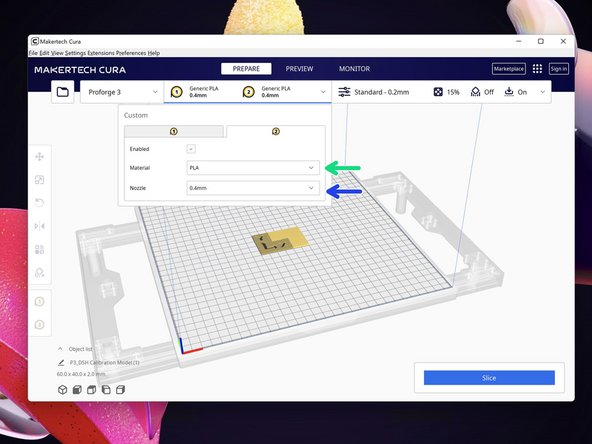This screenshot has height=444, width=592.
Task: Assign extruder 2 in left toolbar
Action: coord(40,324)
